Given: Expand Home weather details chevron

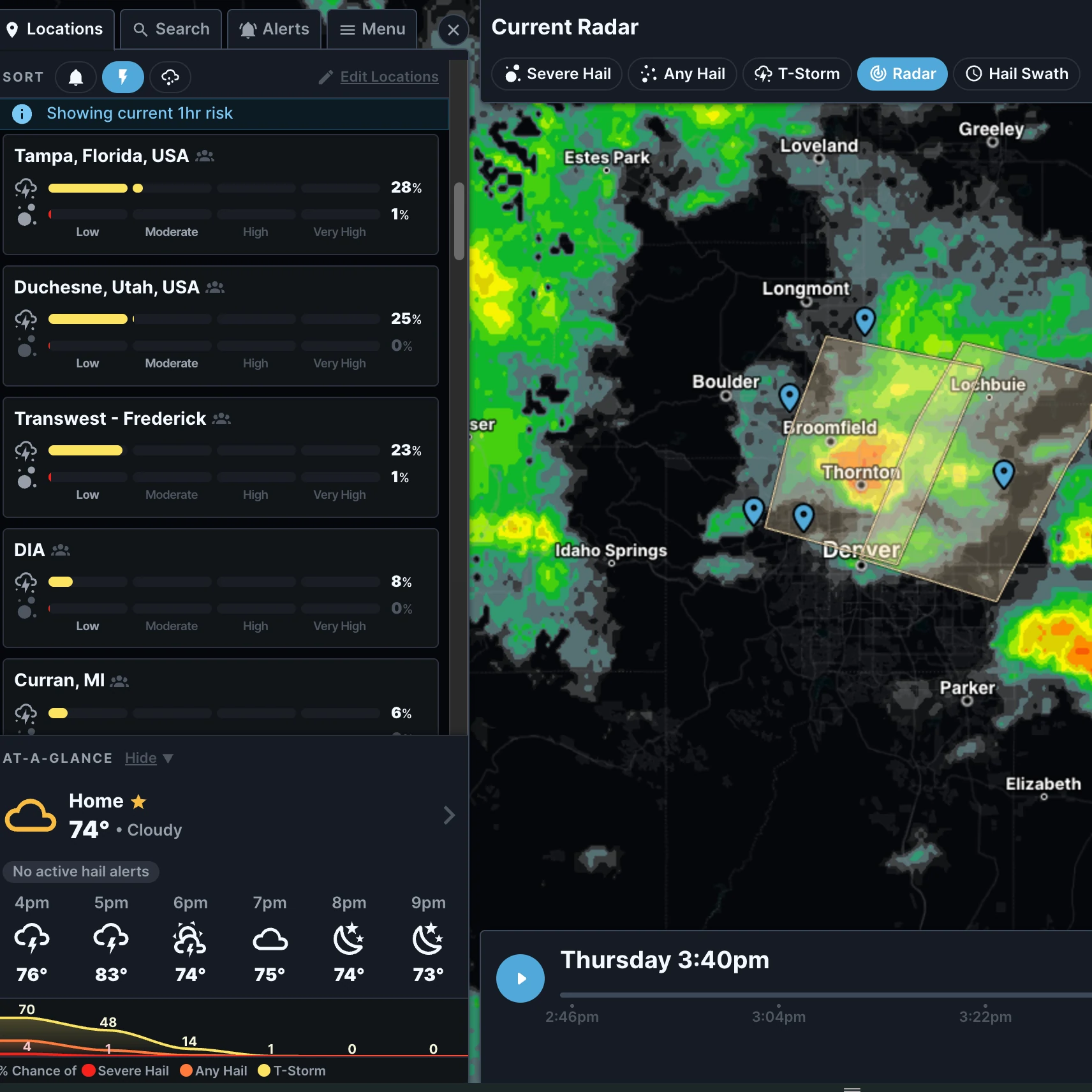Looking at the screenshot, I should point(449,815).
